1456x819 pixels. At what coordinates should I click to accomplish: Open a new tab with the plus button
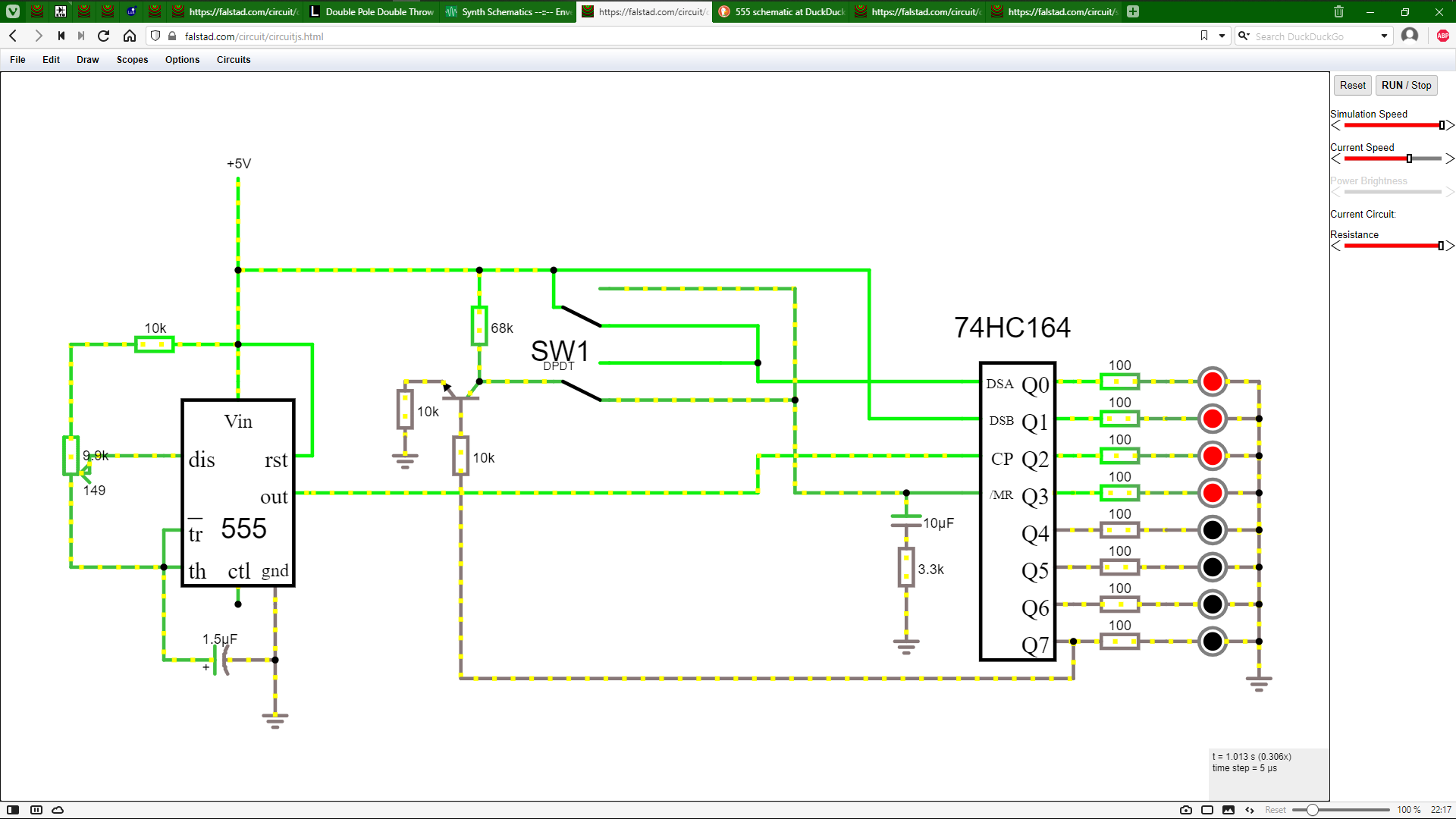(x=1133, y=11)
